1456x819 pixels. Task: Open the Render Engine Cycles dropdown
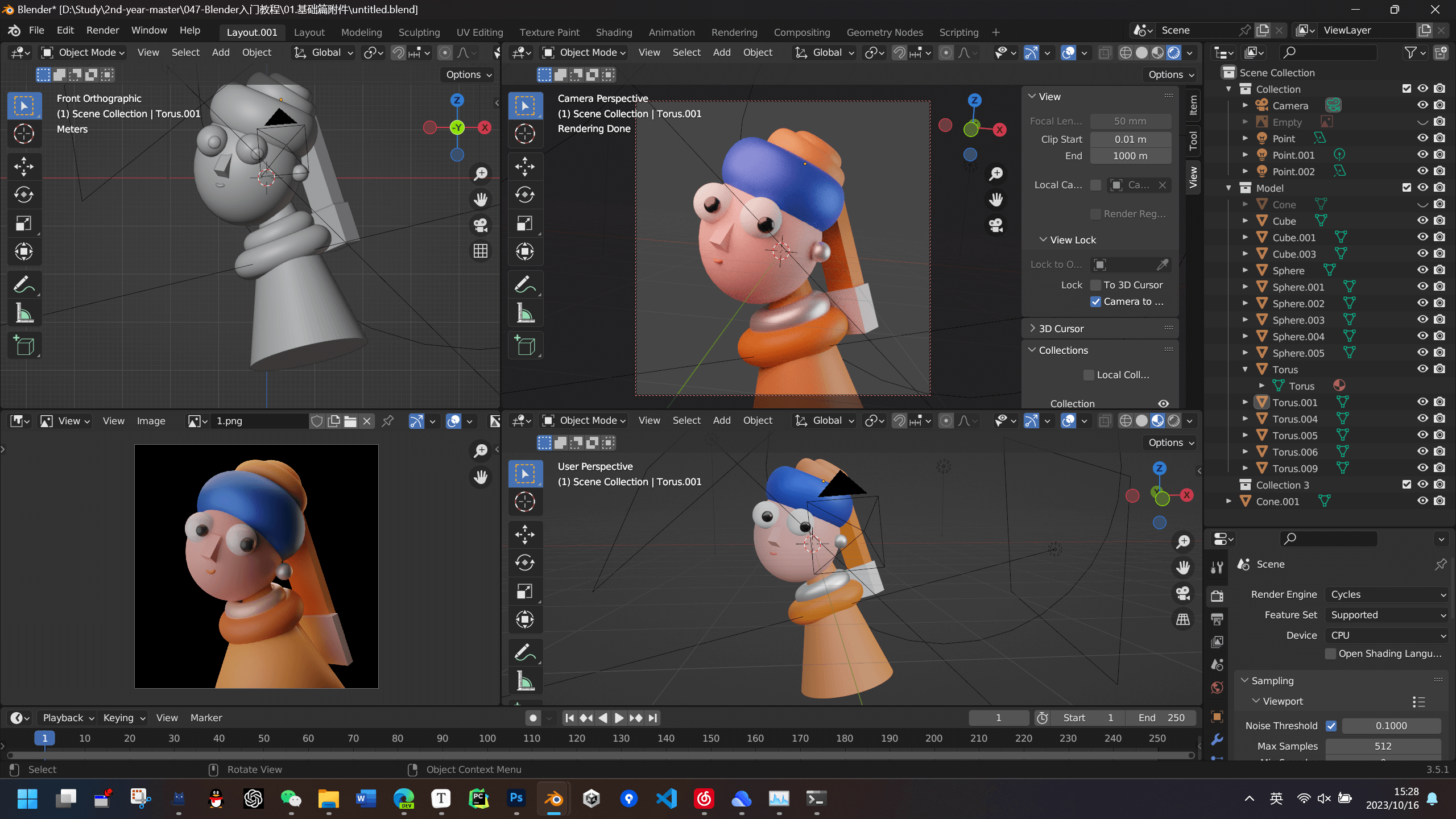(x=1387, y=594)
